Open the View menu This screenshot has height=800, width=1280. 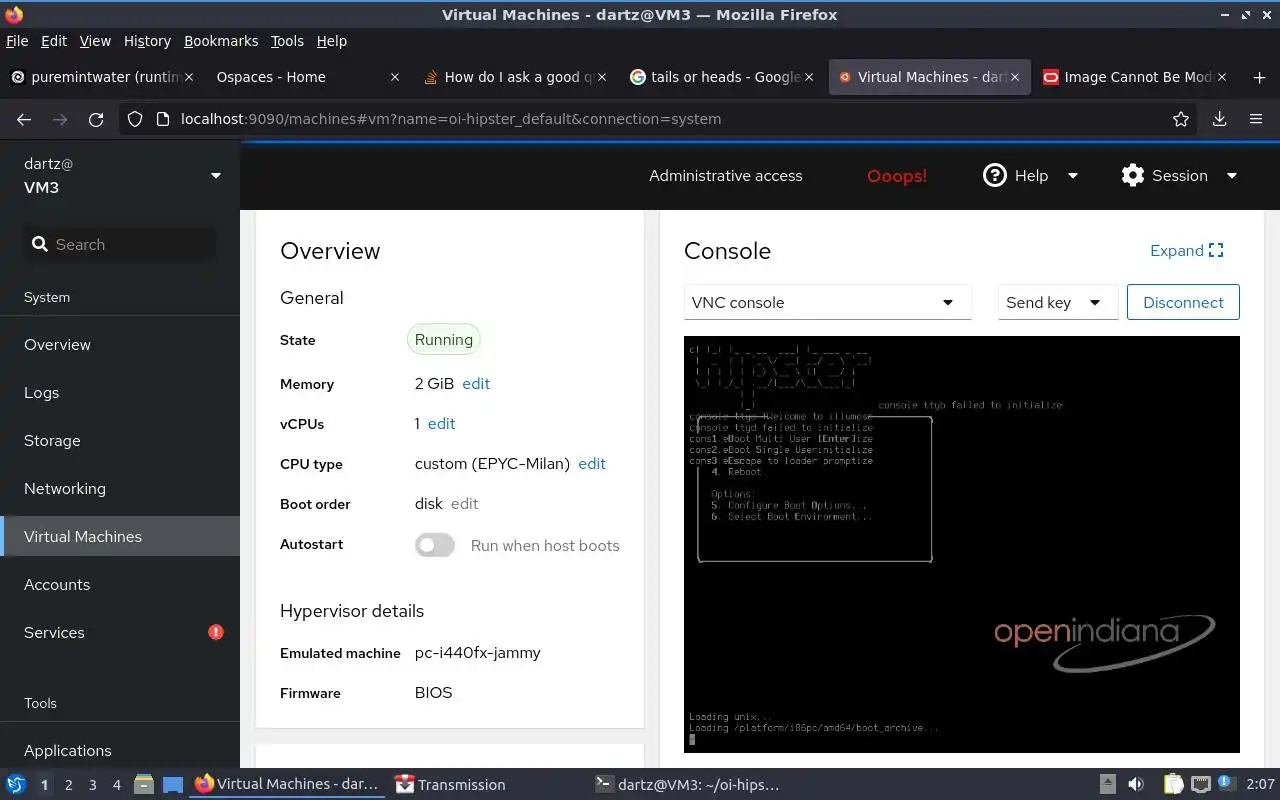(x=95, y=41)
